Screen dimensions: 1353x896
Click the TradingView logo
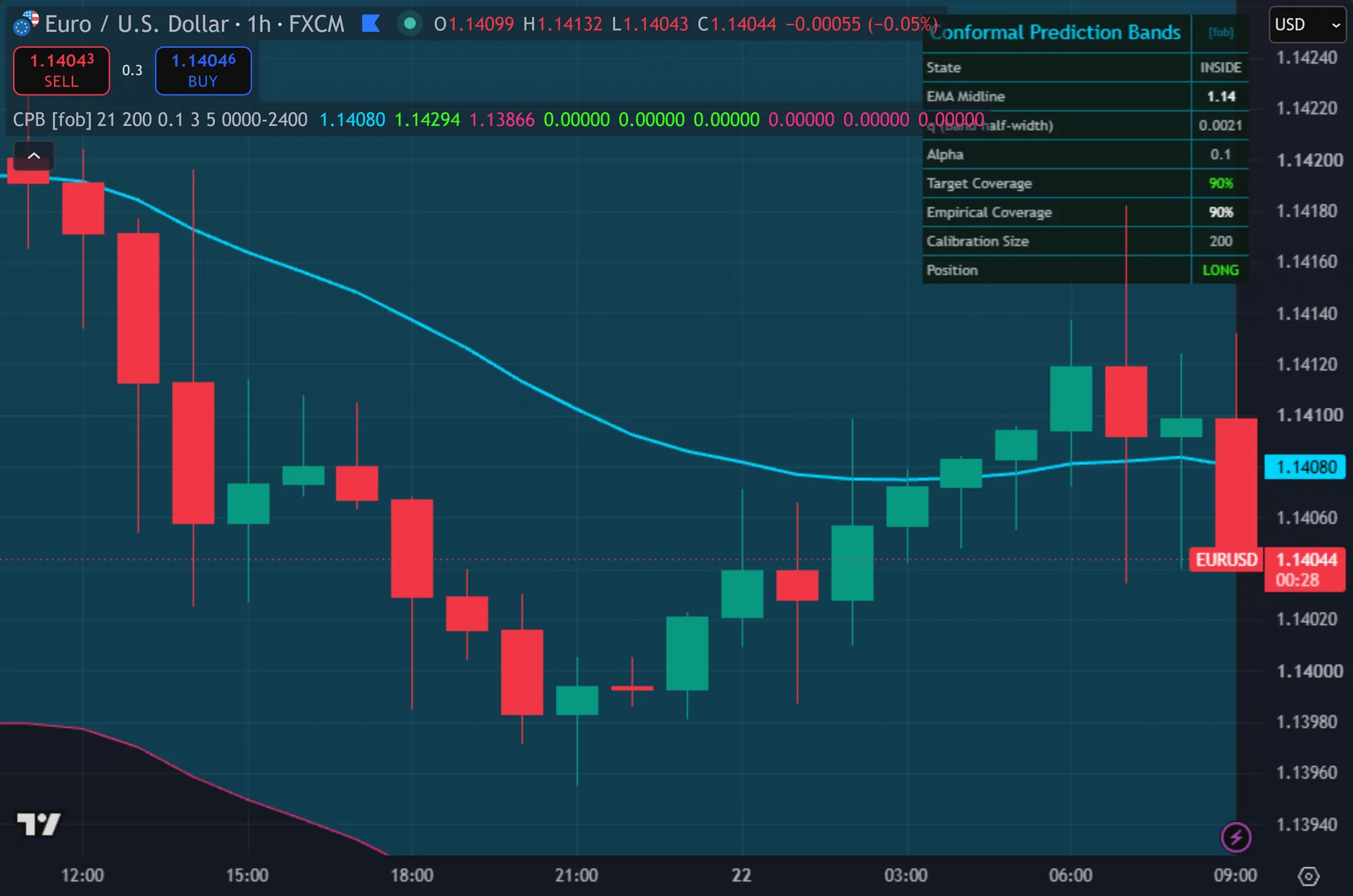[x=38, y=823]
